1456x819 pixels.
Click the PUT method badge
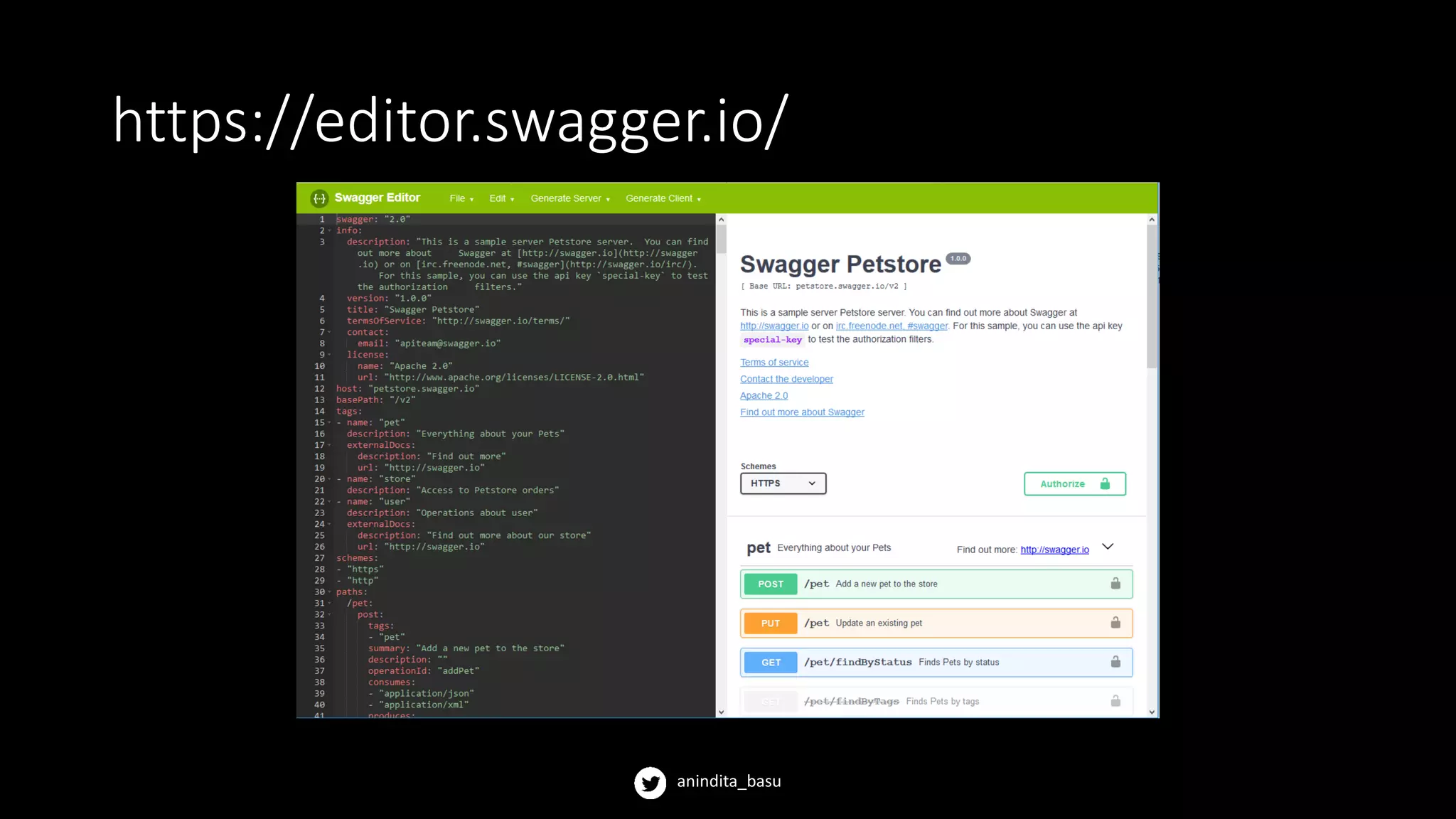pyautogui.click(x=771, y=623)
